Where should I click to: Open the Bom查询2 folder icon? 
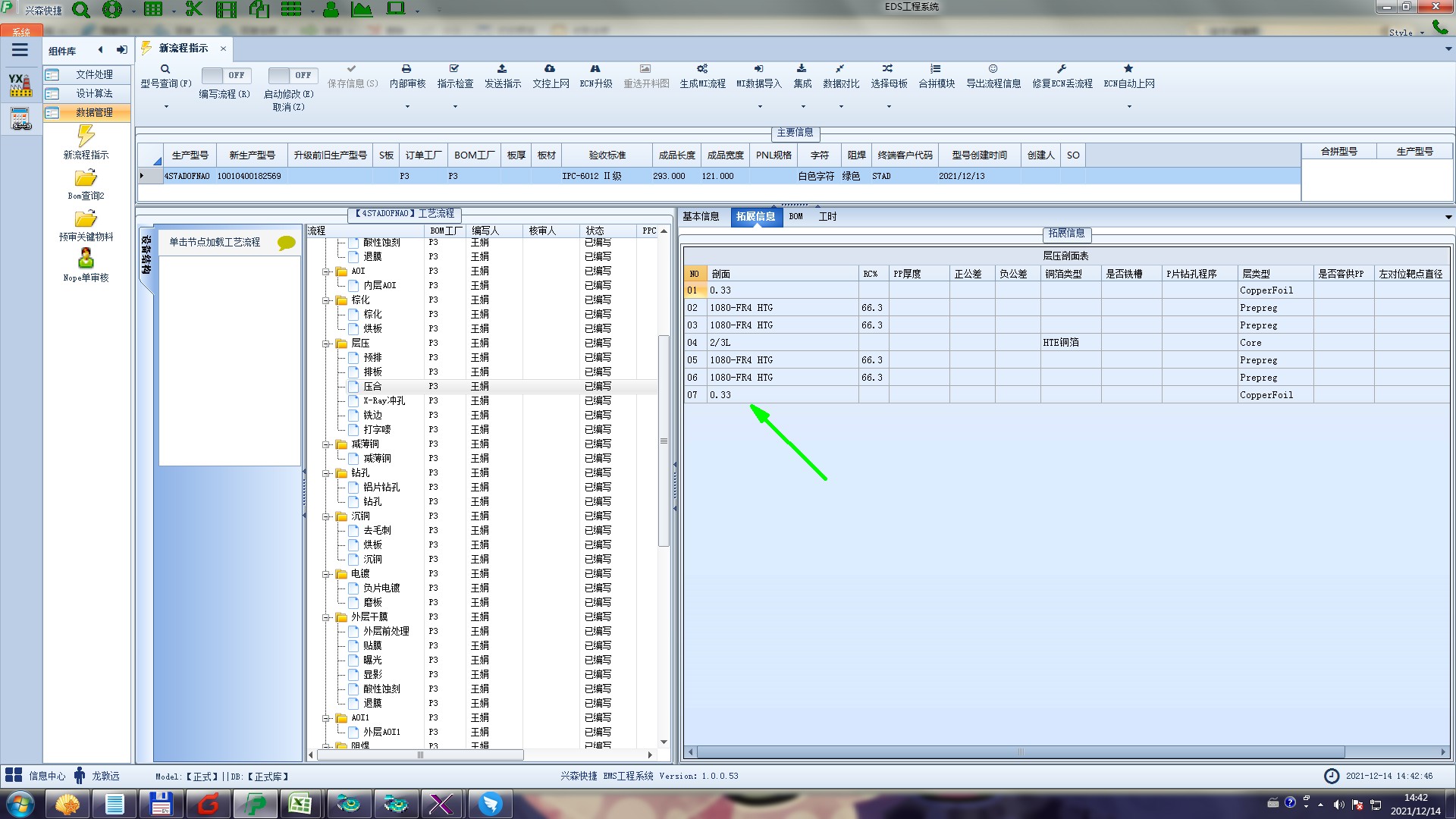coord(86,178)
